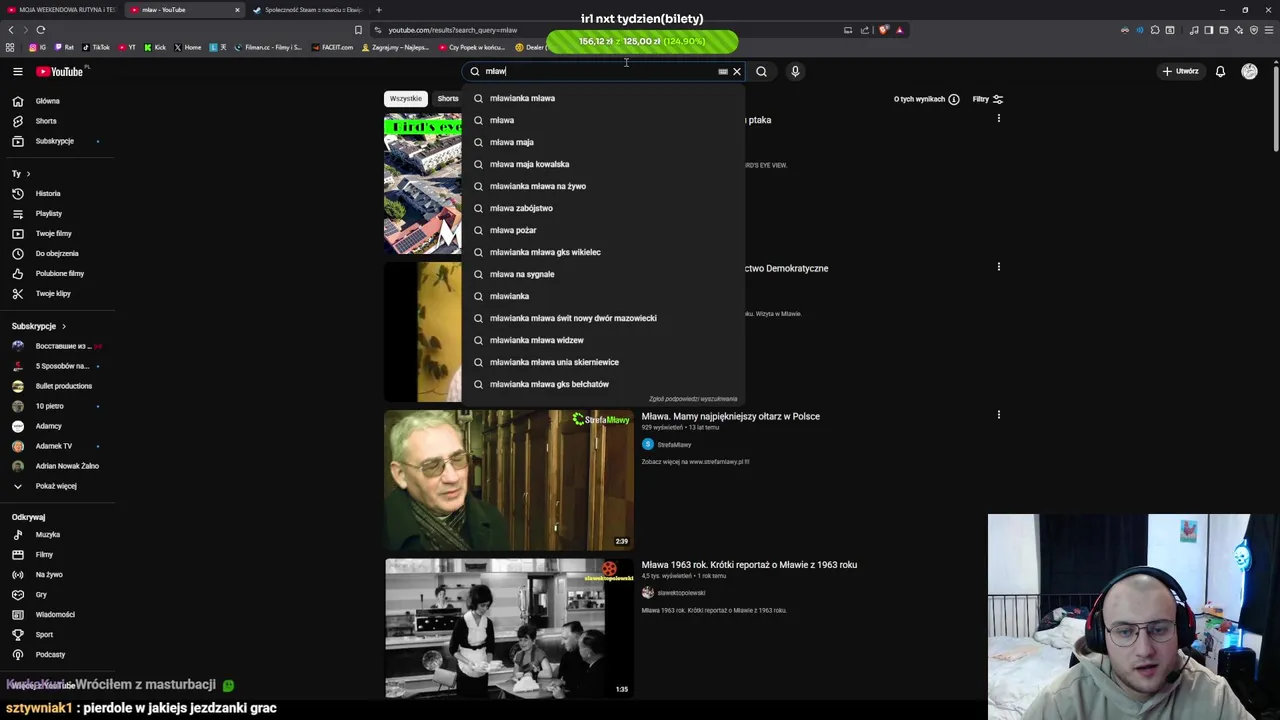
Task: Open a new browser tab
Action: coord(378,10)
